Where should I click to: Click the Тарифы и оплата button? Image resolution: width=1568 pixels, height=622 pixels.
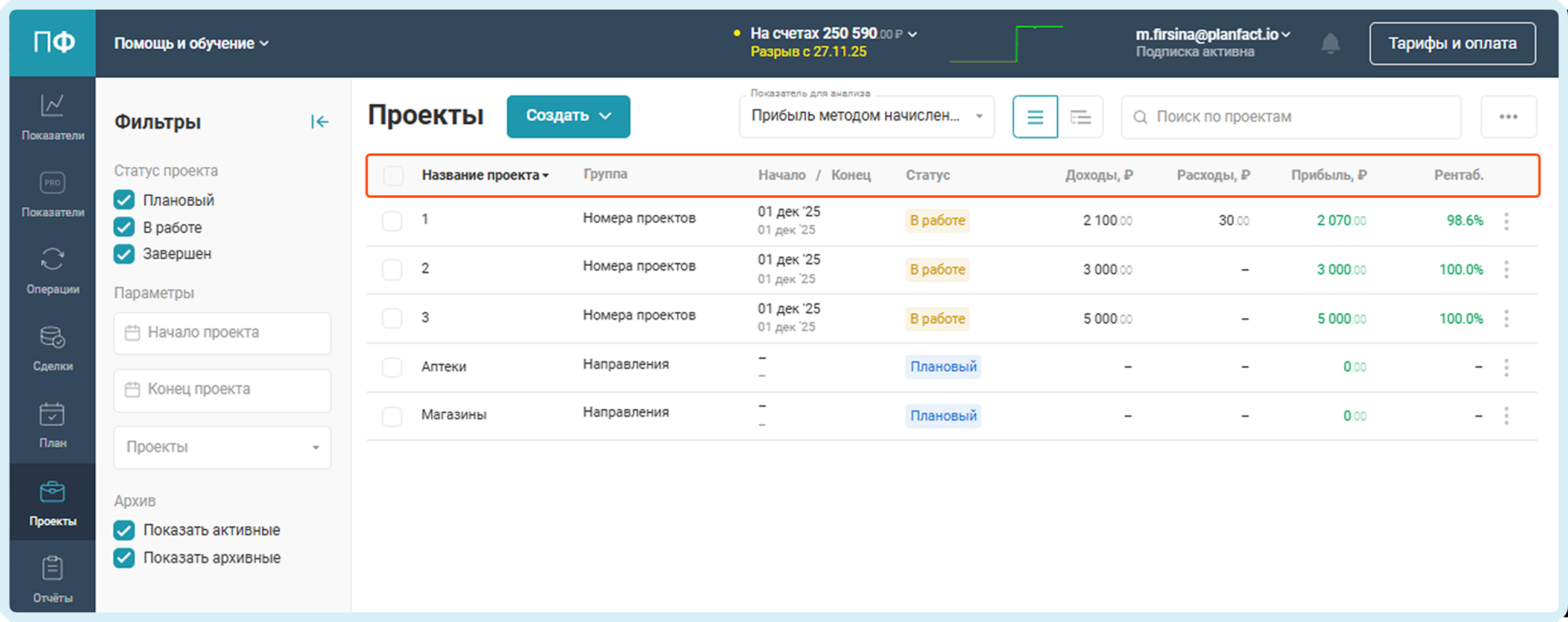(1452, 43)
